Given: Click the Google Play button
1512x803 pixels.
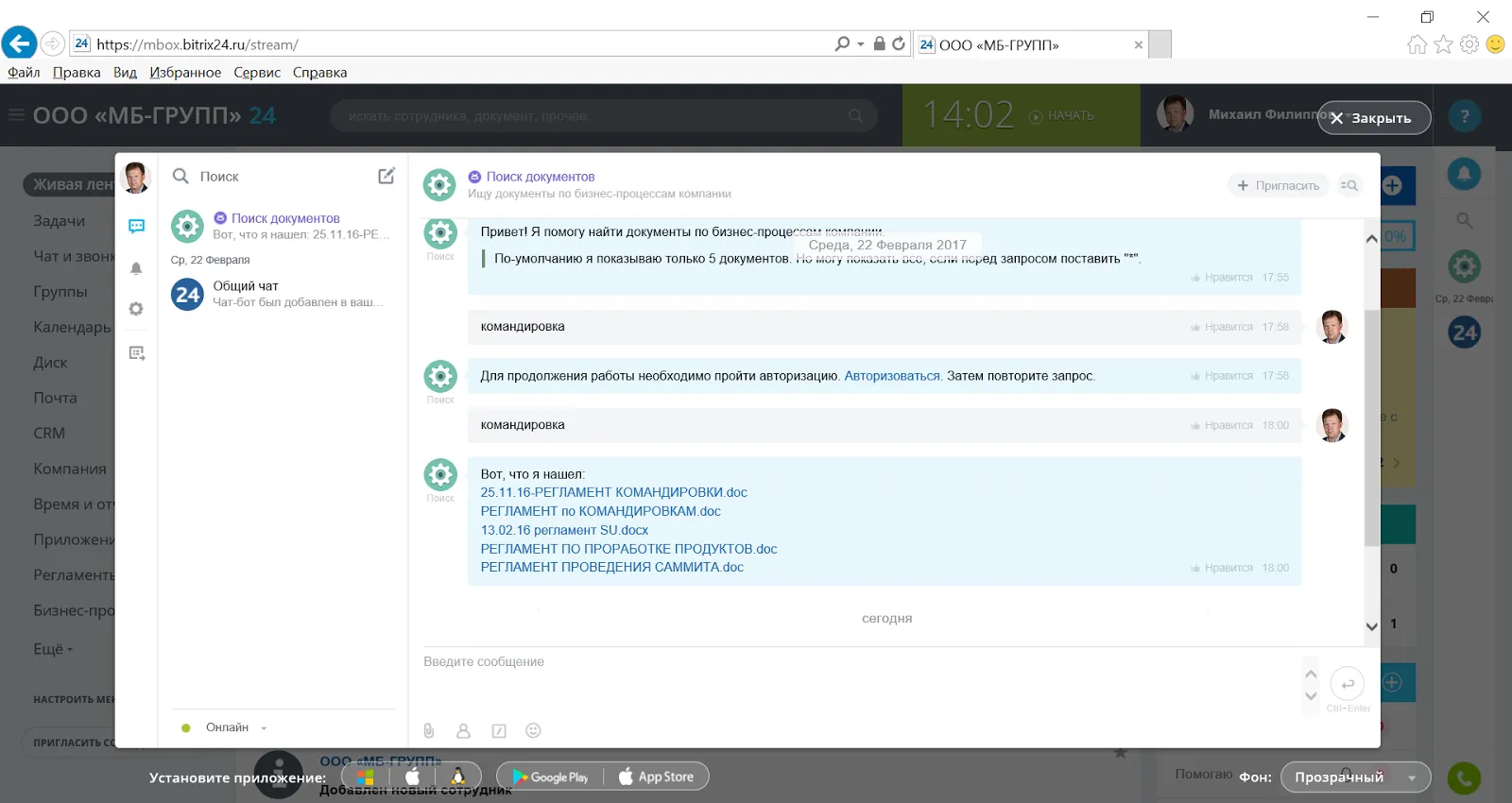Looking at the screenshot, I should click(550, 777).
